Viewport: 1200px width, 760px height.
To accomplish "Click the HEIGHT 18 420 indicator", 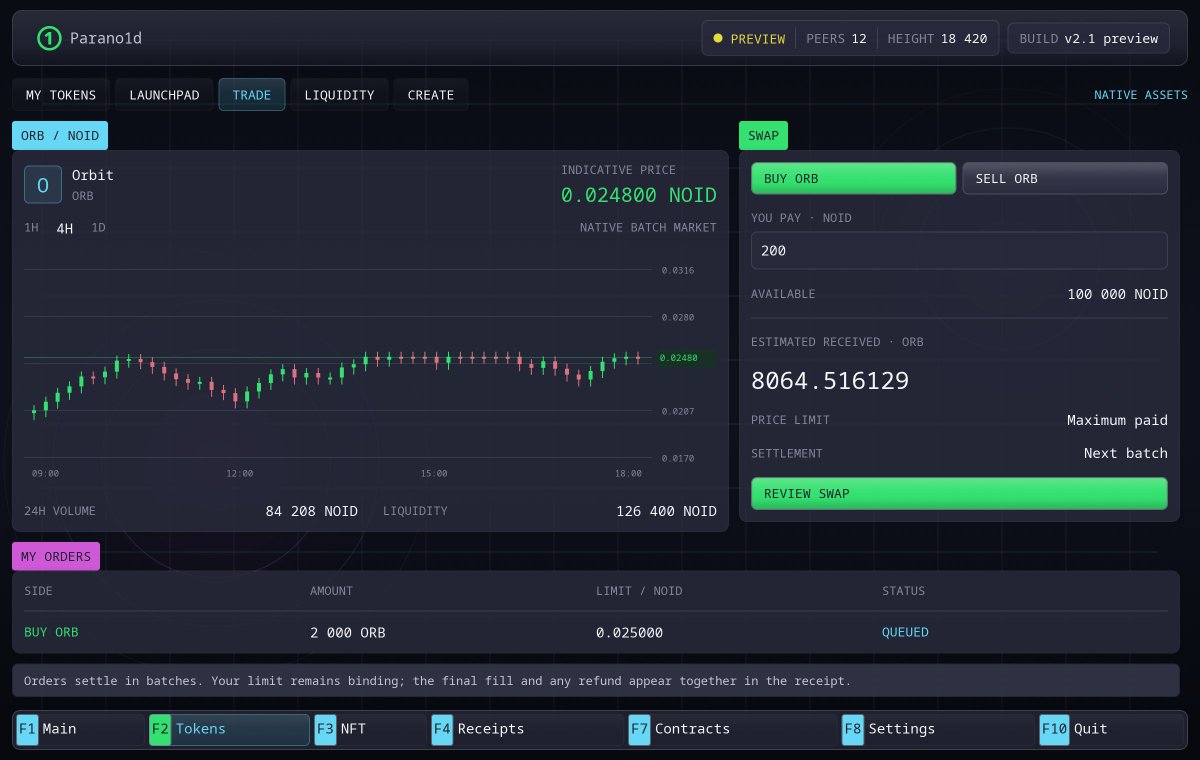I will [x=938, y=39].
